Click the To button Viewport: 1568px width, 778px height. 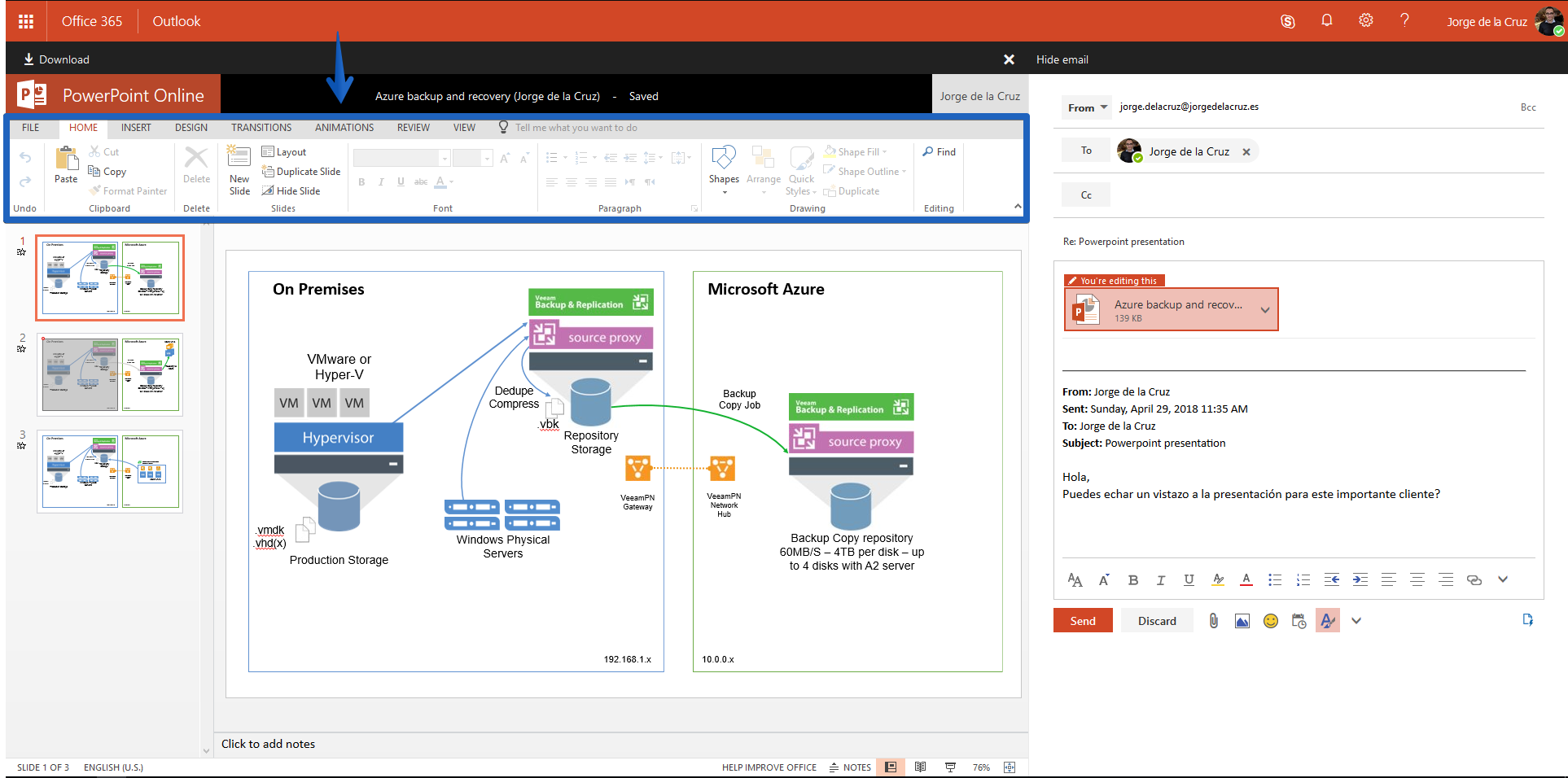[x=1086, y=151]
